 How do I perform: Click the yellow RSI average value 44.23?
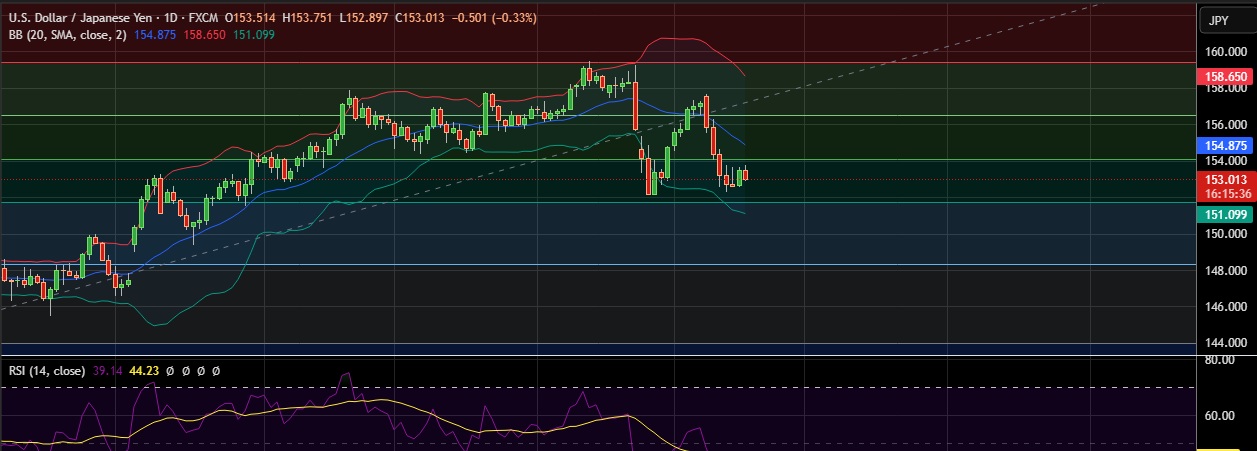pos(145,370)
